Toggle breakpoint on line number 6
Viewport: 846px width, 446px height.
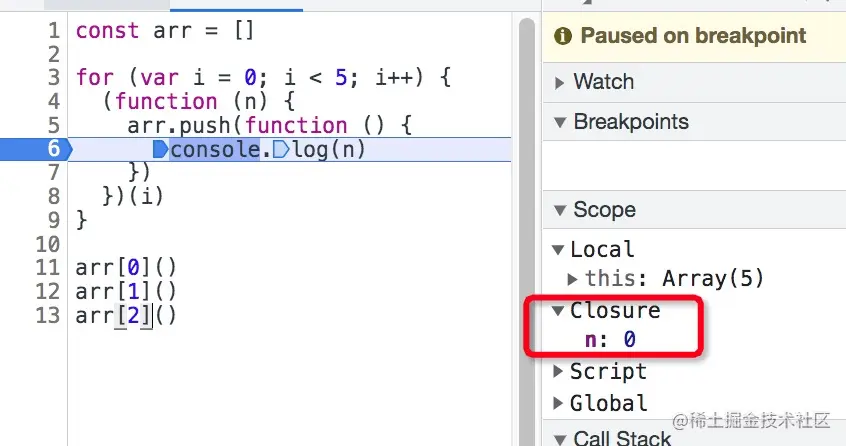[x=54, y=148]
